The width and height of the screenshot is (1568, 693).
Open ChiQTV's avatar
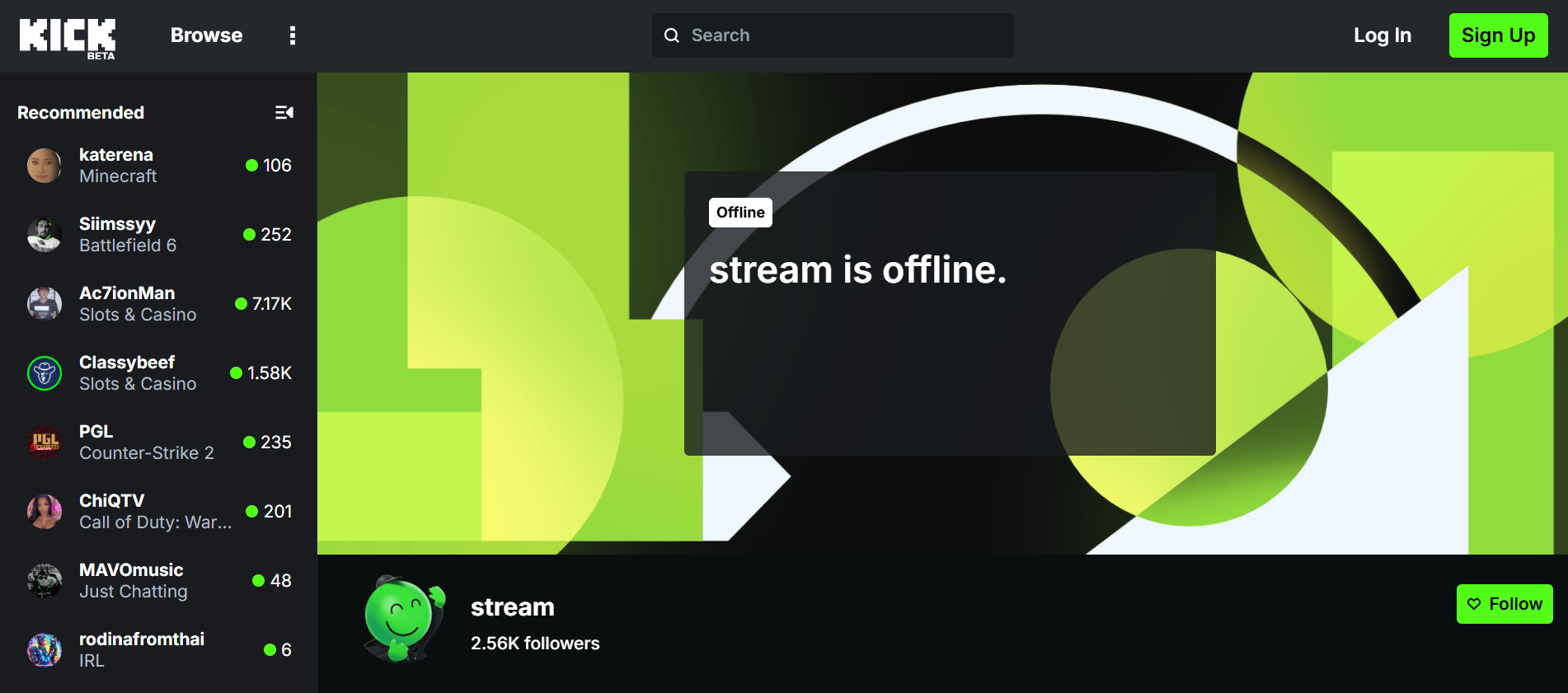click(x=45, y=512)
